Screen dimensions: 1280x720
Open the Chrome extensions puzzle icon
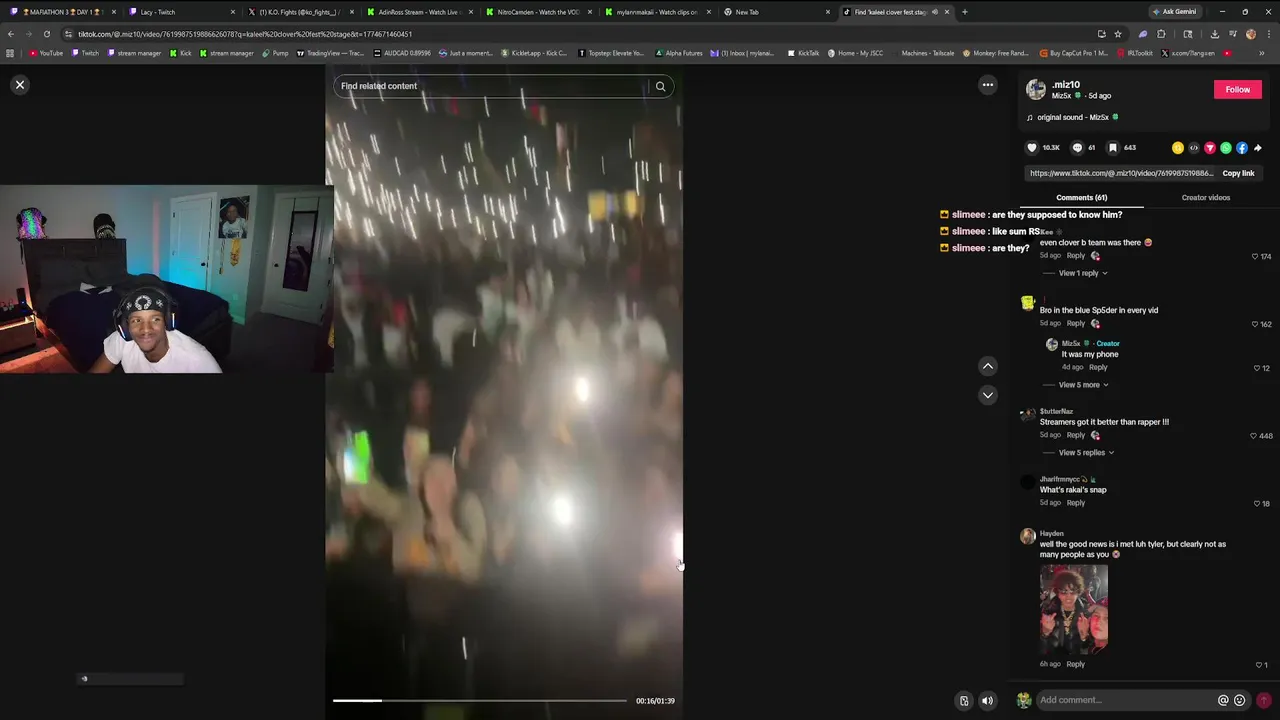click(1161, 34)
